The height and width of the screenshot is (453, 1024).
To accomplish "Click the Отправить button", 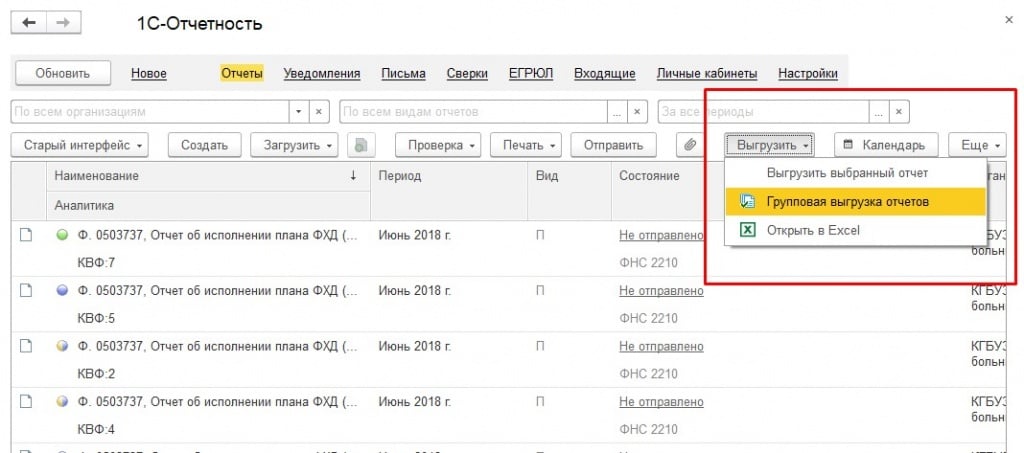I will 613,145.
